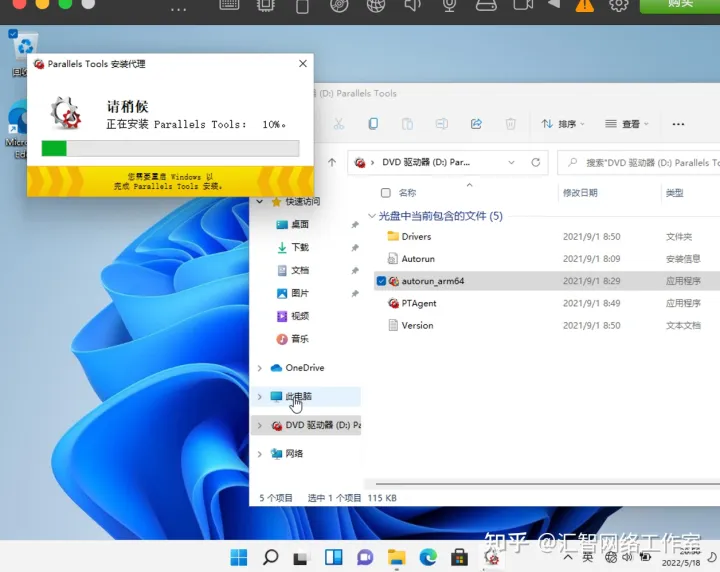
Task: Click the Parallels Tools install progress bar
Action: (x=170, y=148)
